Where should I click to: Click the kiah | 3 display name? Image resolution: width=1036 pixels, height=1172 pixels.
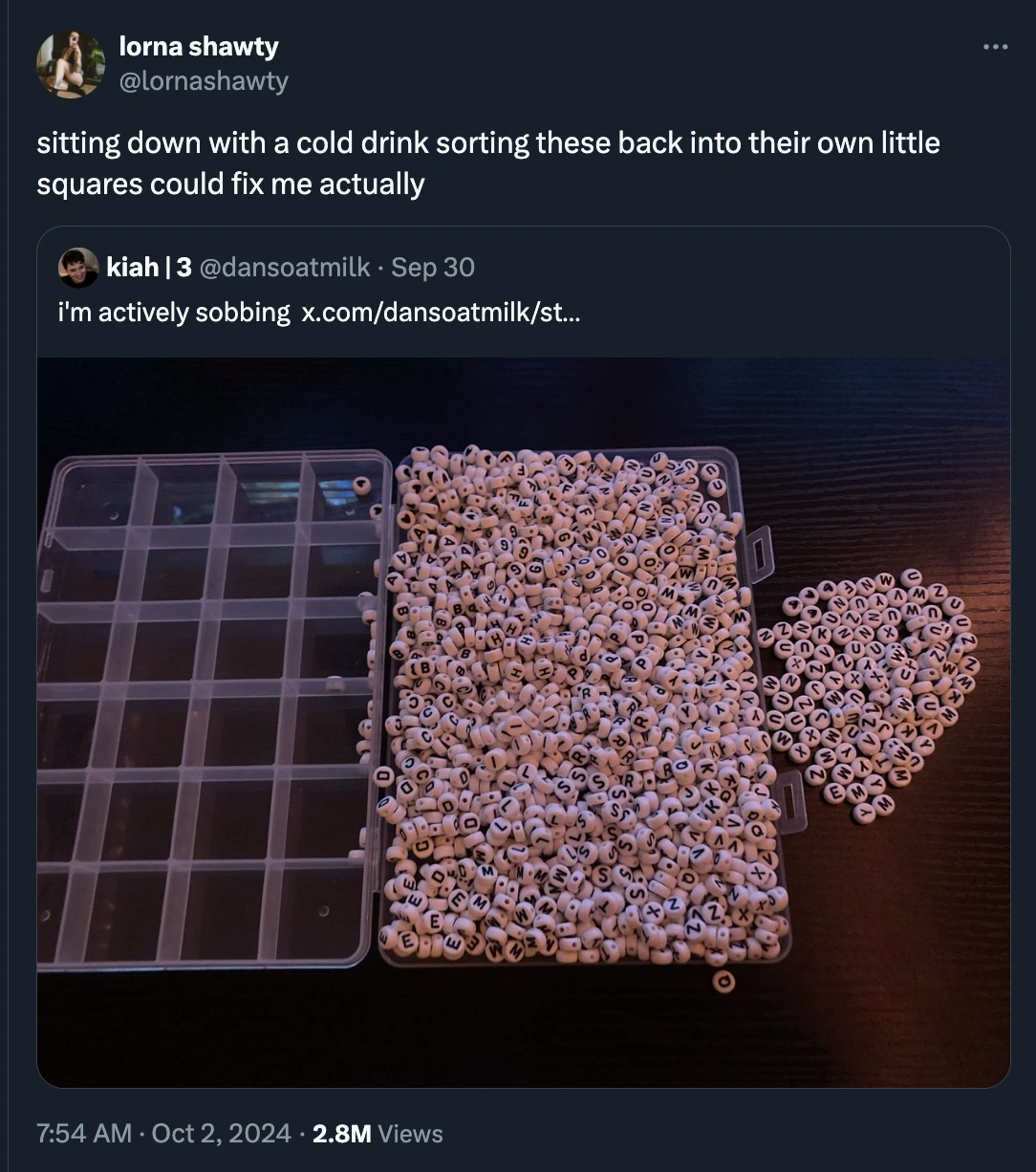pyautogui.click(x=148, y=268)
